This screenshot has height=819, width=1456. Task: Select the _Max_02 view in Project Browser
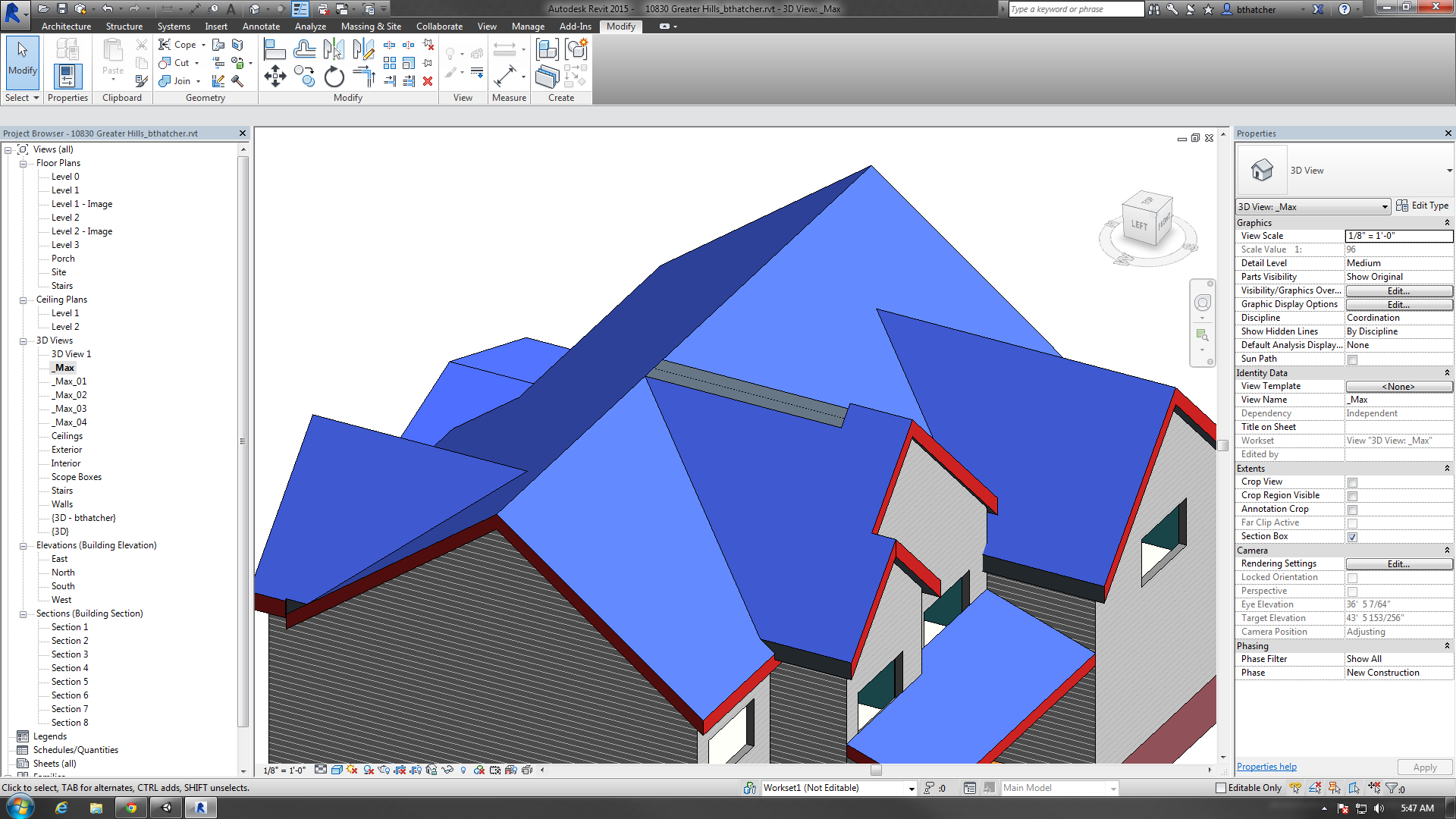coord(69,395)
